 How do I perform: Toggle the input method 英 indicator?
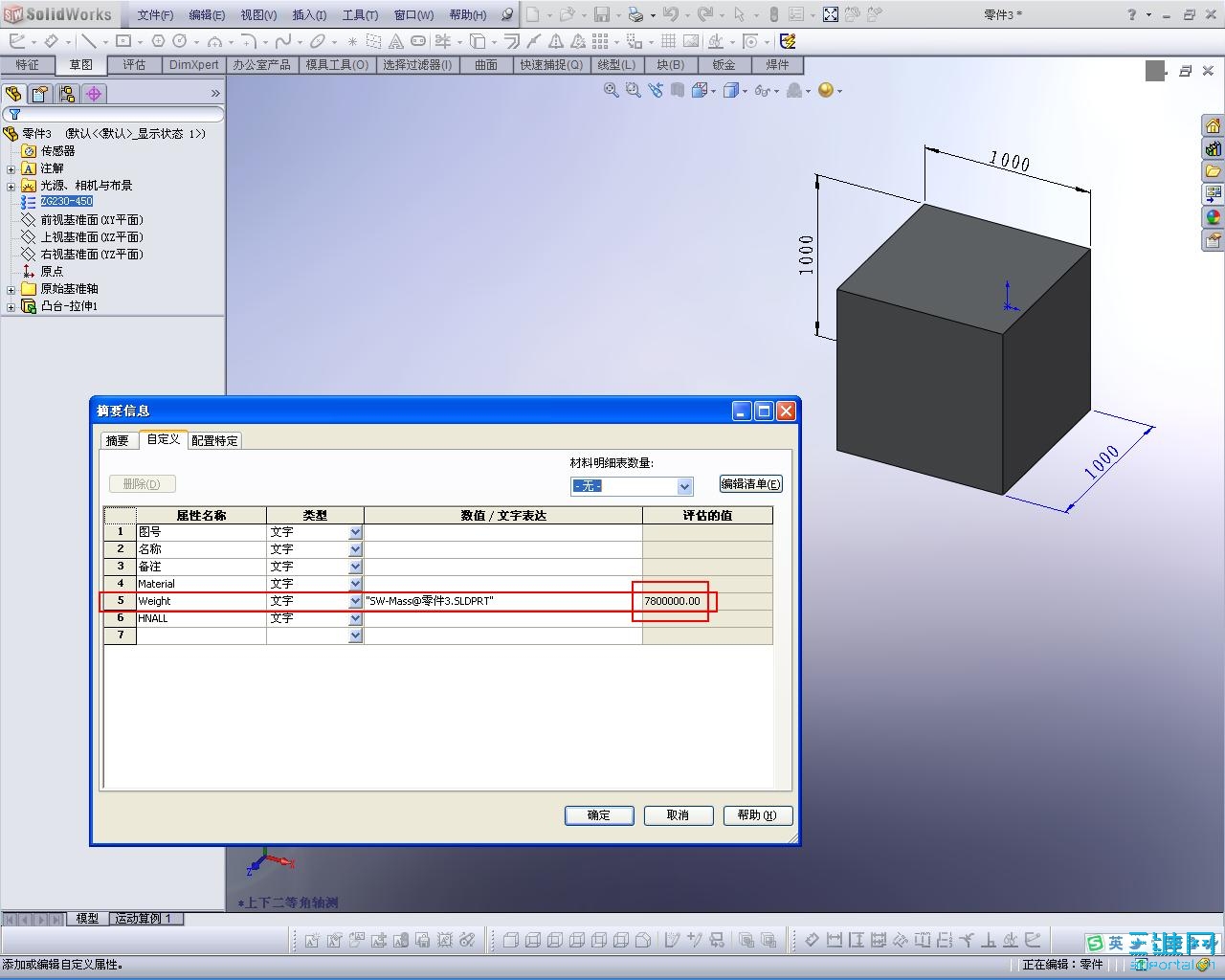1115,944
